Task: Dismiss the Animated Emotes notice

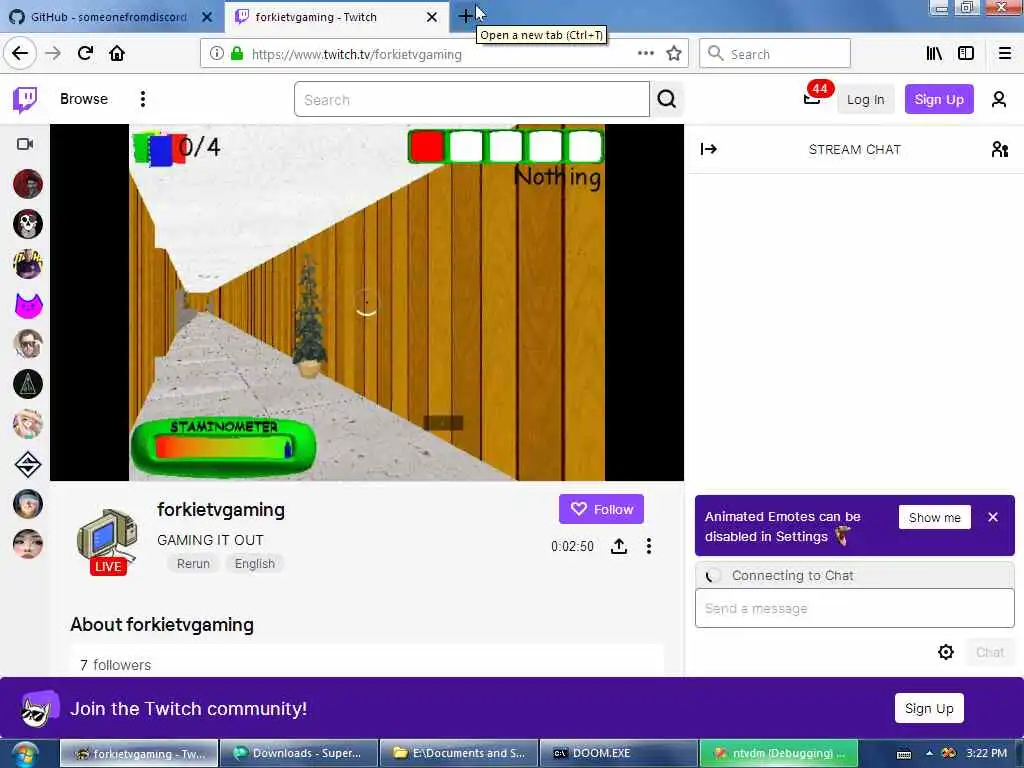Action: coord(993,517)
